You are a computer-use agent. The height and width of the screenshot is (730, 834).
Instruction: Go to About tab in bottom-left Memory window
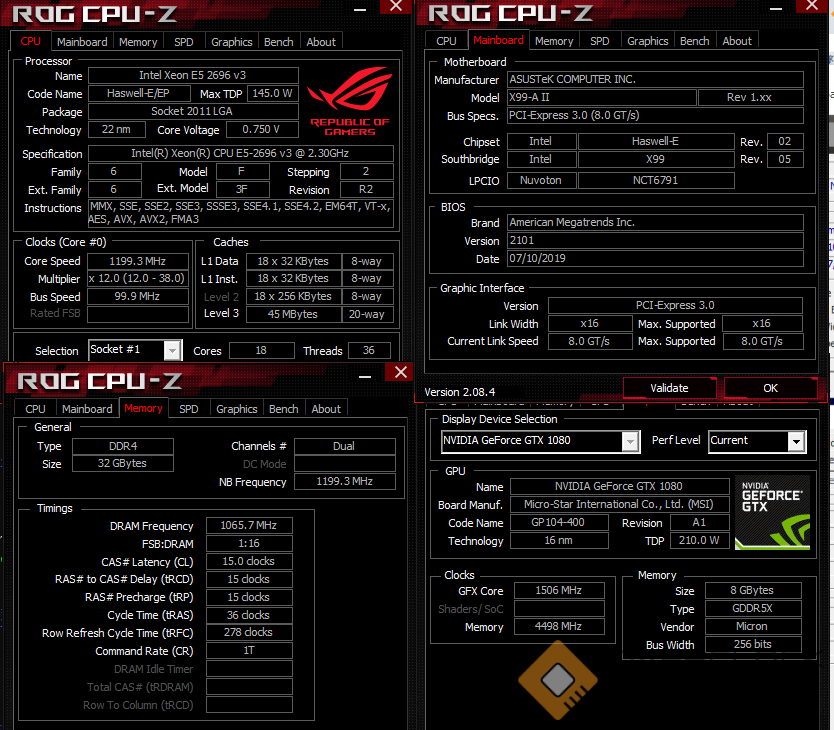click(326, 409)
